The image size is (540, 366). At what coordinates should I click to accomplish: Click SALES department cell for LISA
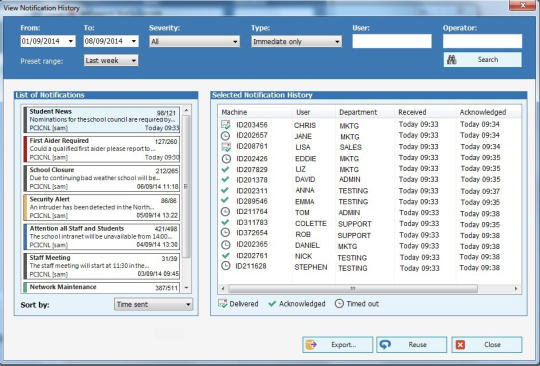(x=351, y=147)
